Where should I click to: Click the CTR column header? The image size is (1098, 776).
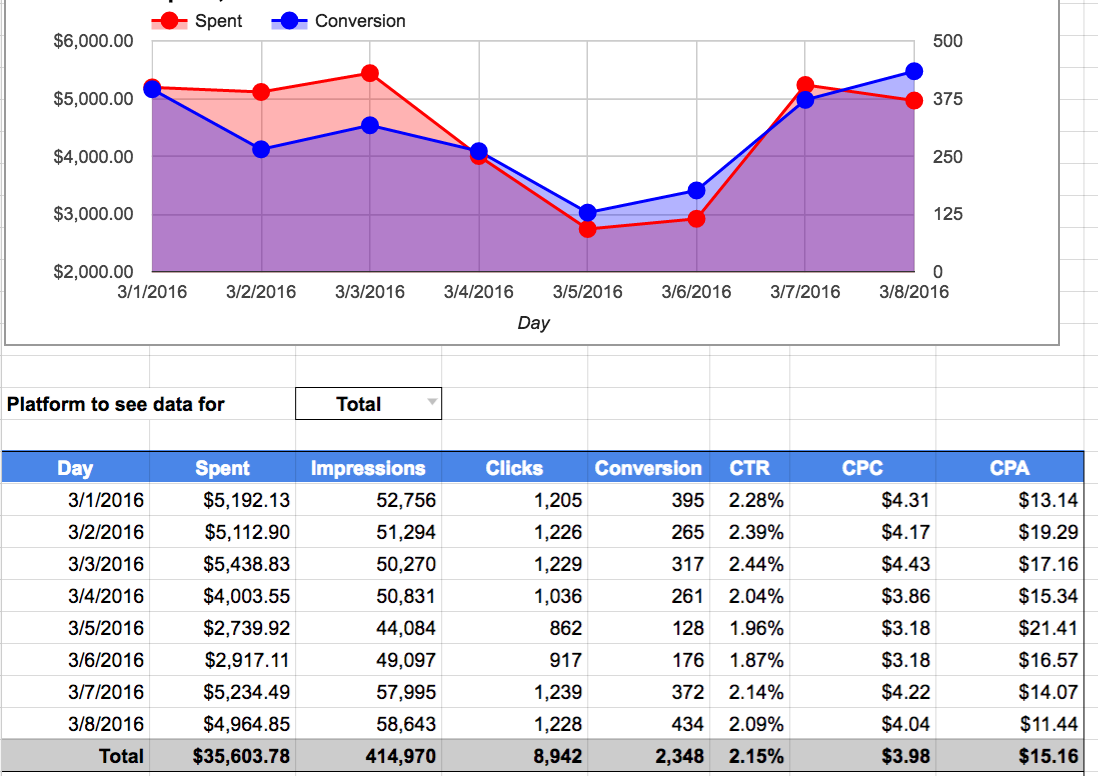click(x=749, y=468)
